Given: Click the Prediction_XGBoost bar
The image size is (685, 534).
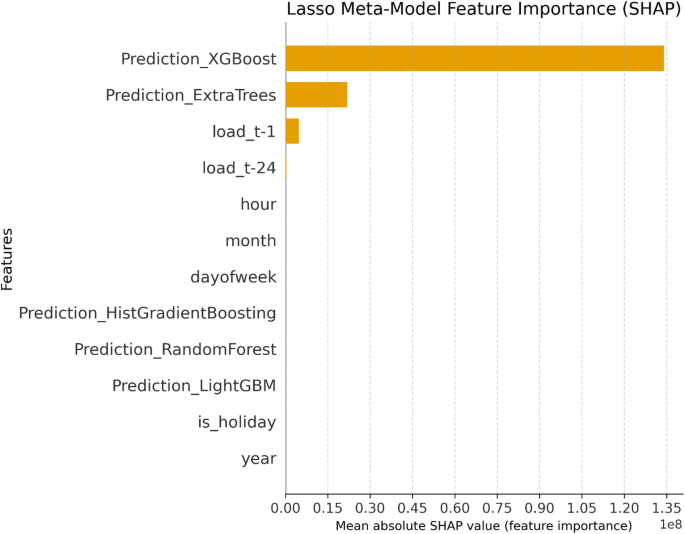Looking at the screenshot, I should 474,58.
